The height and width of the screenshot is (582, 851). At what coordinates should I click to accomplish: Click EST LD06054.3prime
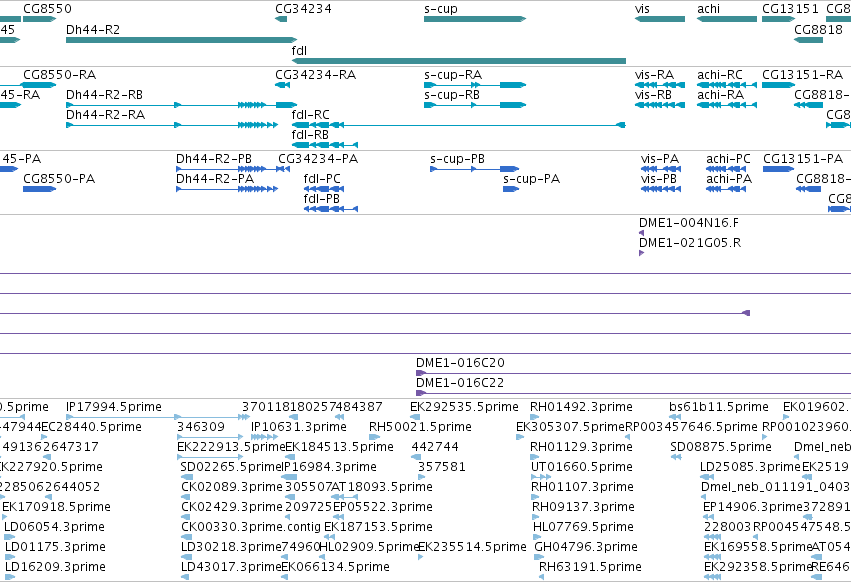coord(54,527)
